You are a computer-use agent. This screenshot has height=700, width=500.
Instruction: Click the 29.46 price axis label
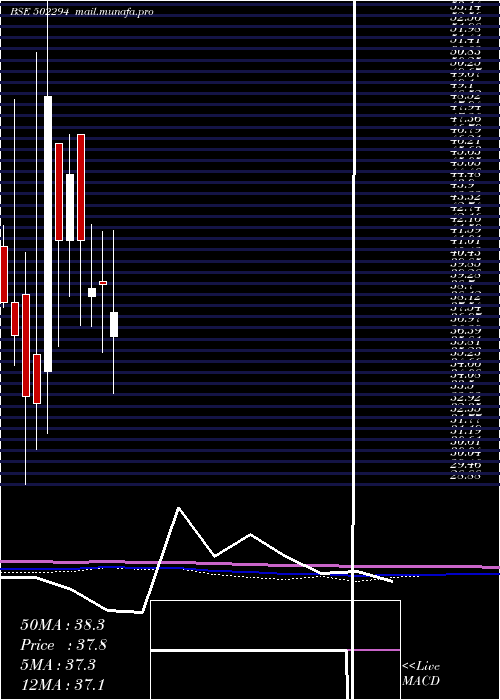465,464
